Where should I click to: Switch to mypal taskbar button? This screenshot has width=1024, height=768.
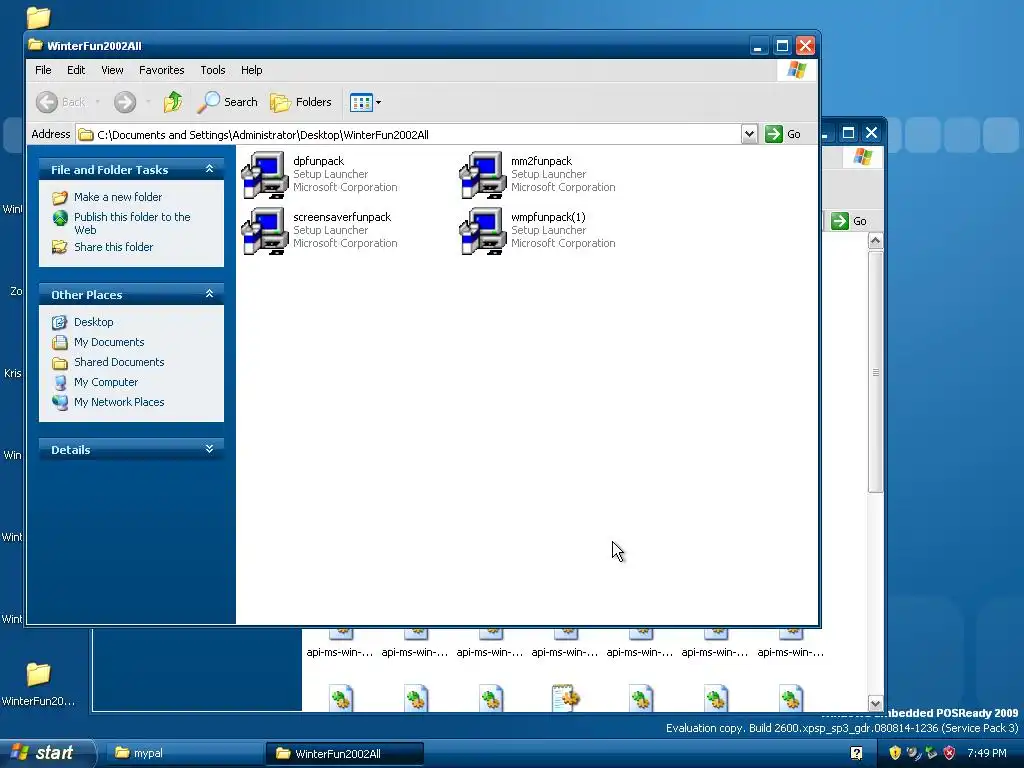click(x=183, y=753)
